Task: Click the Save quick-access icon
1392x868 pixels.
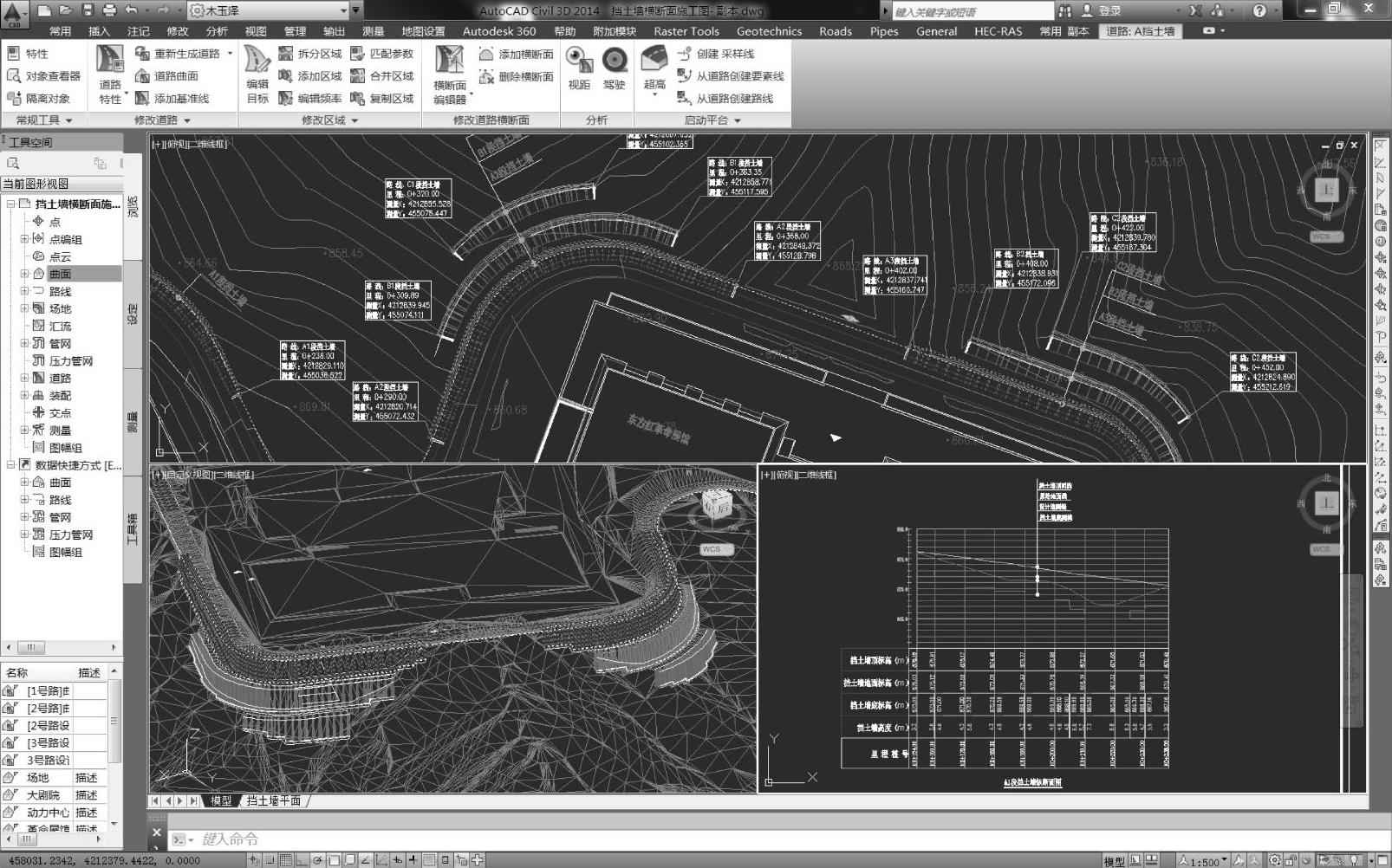Action: pos(88,10)
